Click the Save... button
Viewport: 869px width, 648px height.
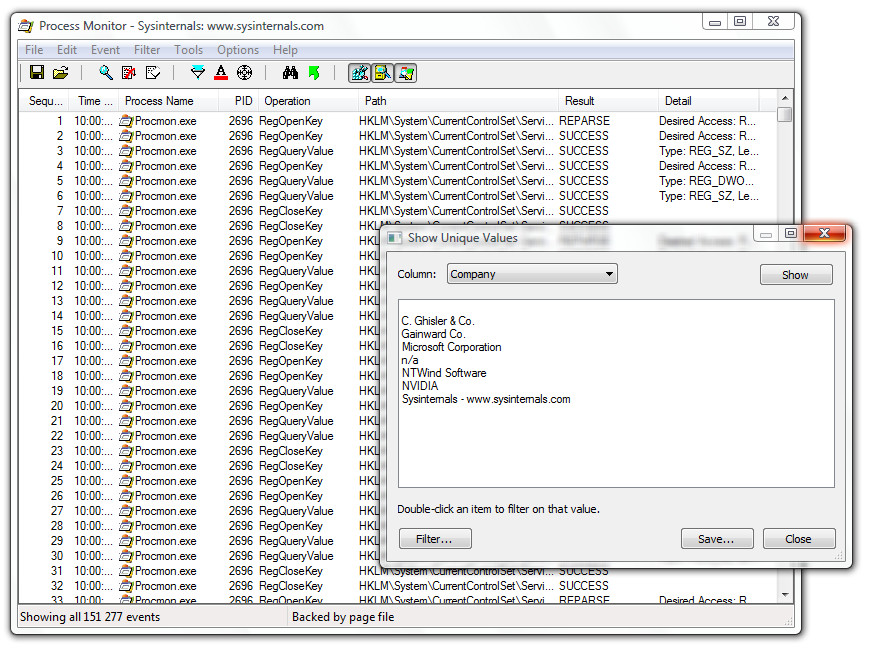pos(717,539)
